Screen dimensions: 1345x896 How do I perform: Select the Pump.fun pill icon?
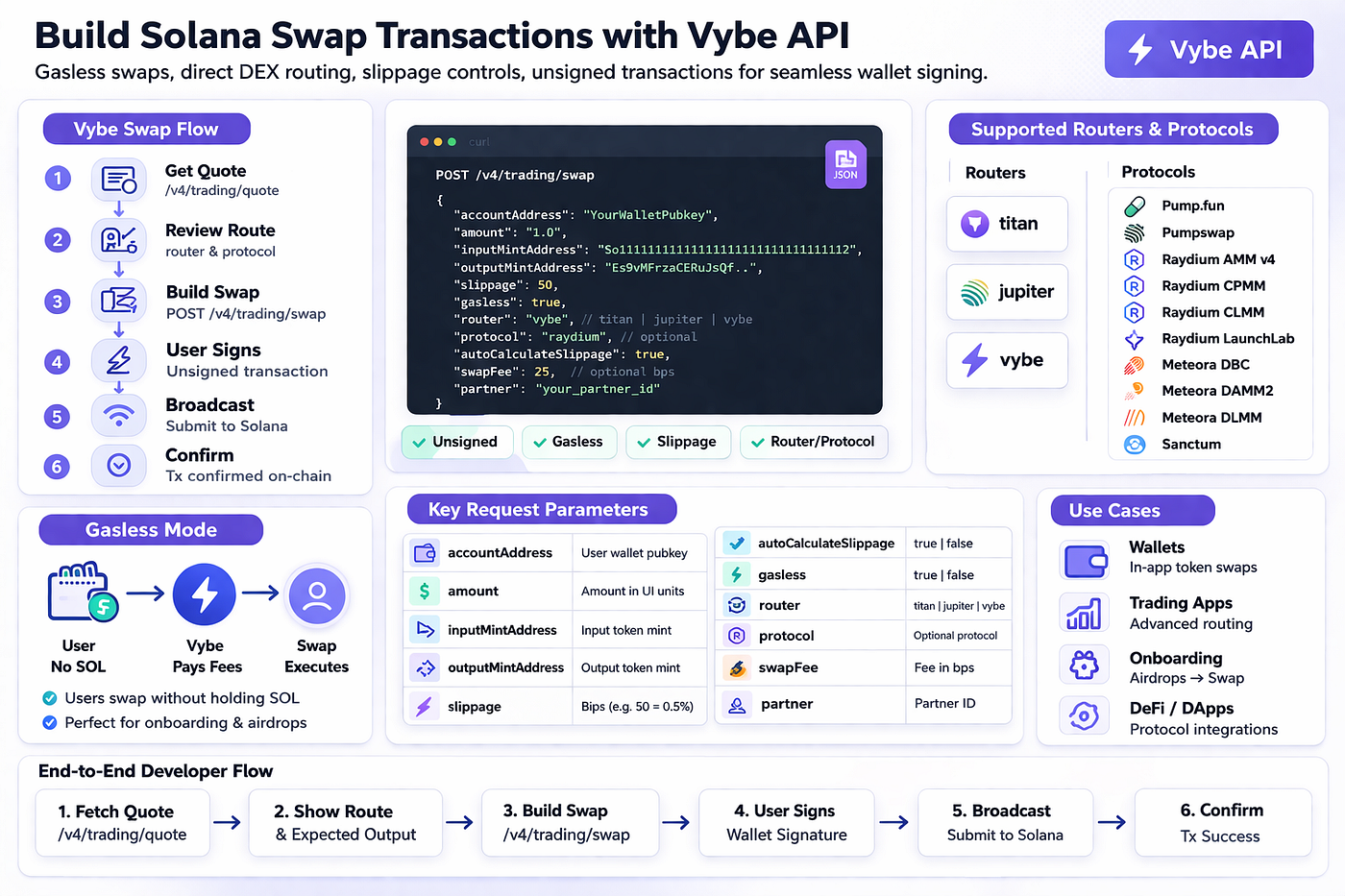pyautogui.click(x=1135, y=206)
